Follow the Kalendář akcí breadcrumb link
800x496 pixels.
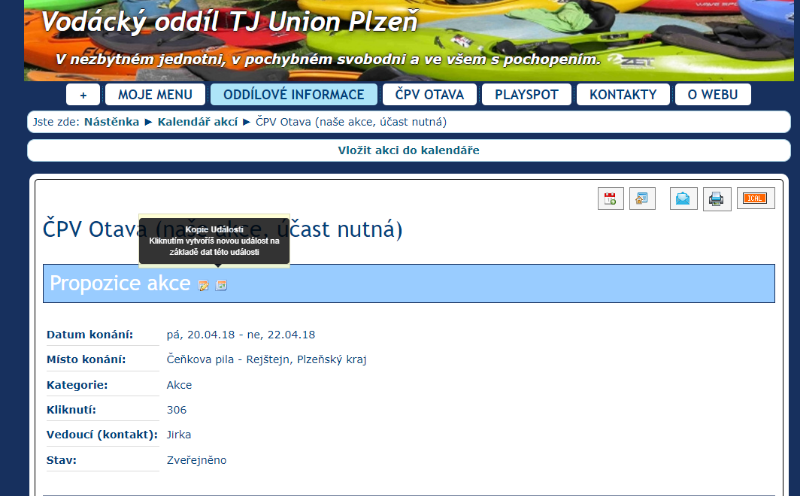pyautogui.click(x=198, y=122)
